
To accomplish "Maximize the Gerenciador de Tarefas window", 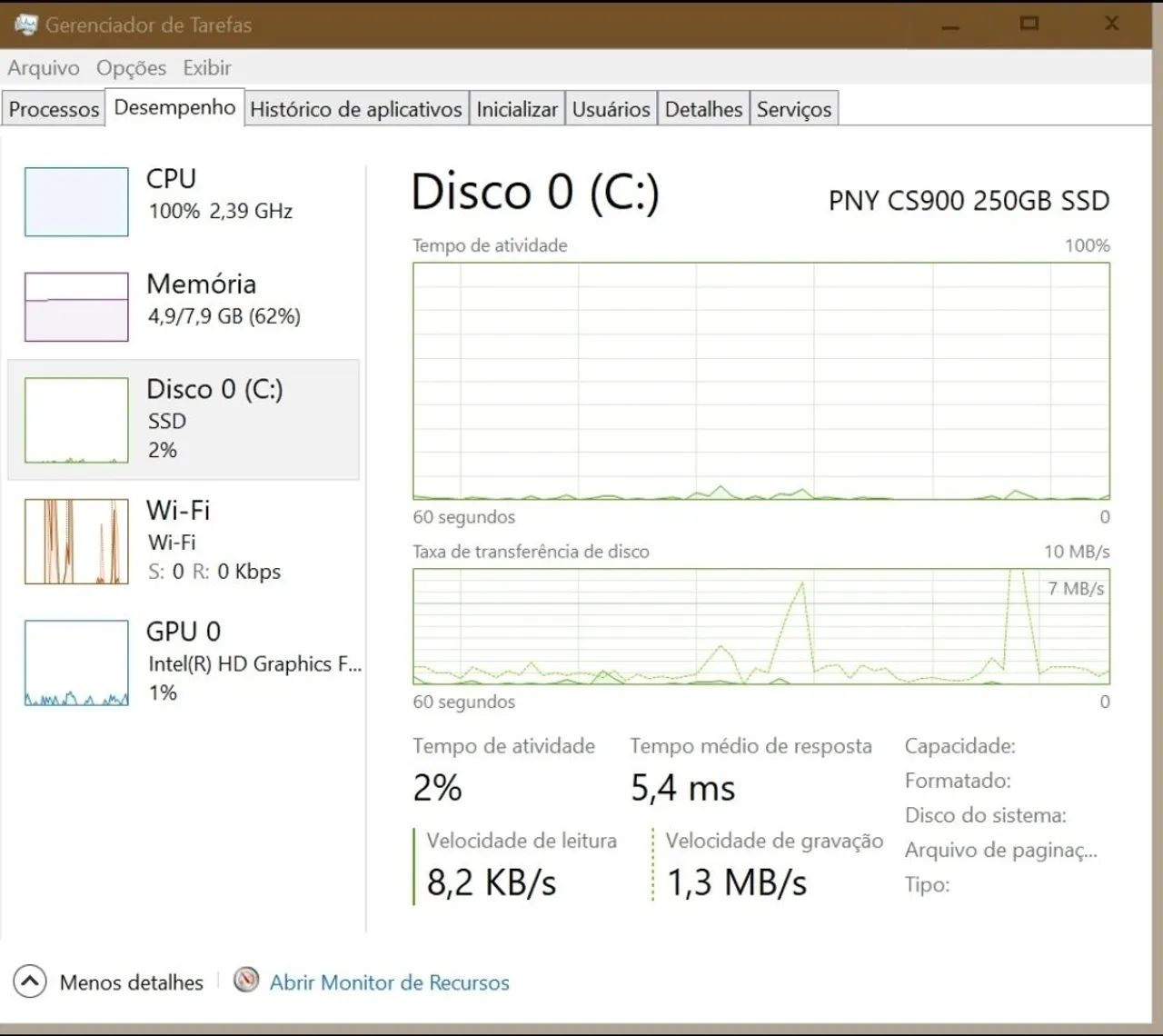I will (x=1029, y=24).
